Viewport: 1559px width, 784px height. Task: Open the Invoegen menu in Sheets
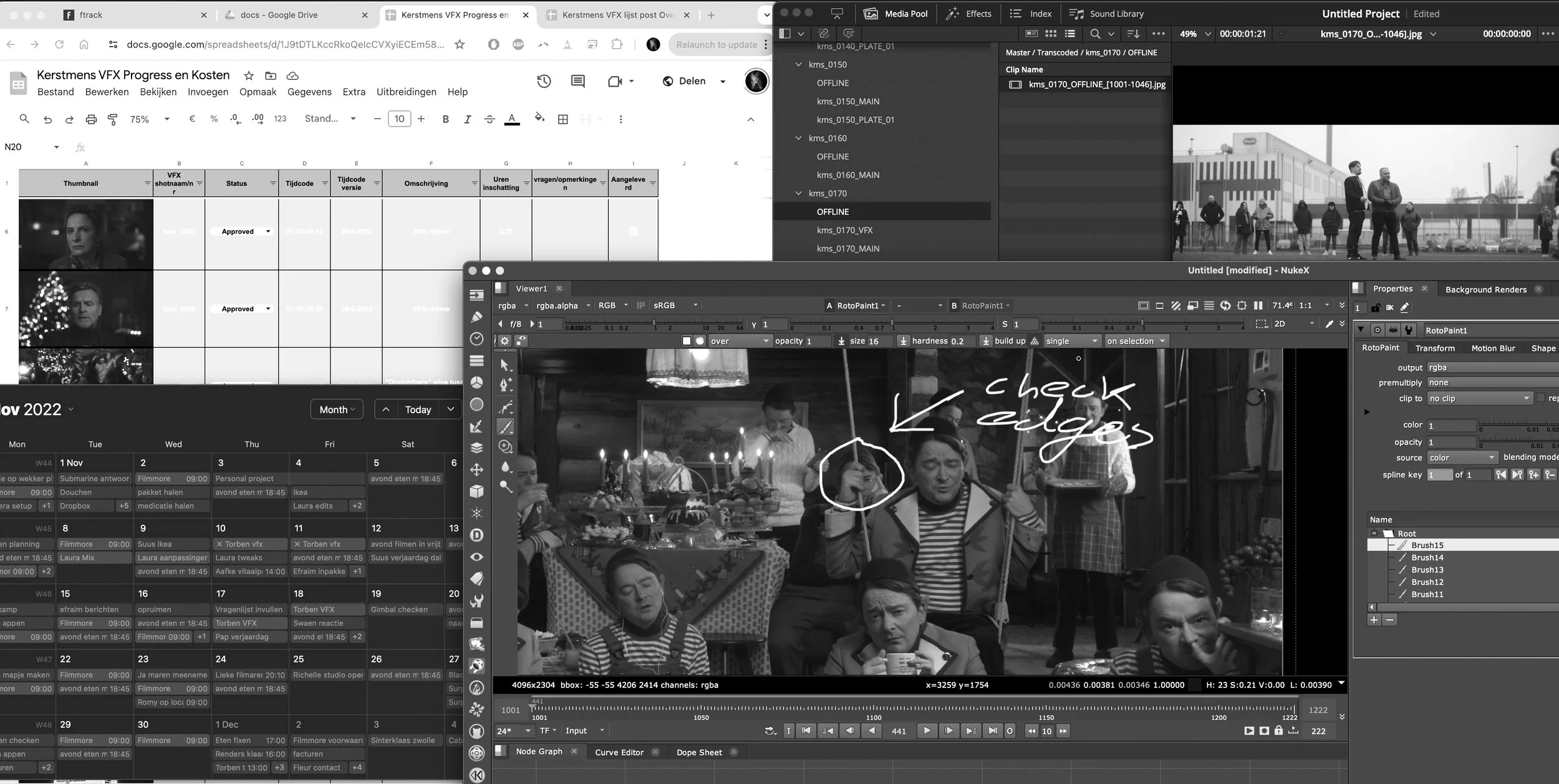coord(208,92)
